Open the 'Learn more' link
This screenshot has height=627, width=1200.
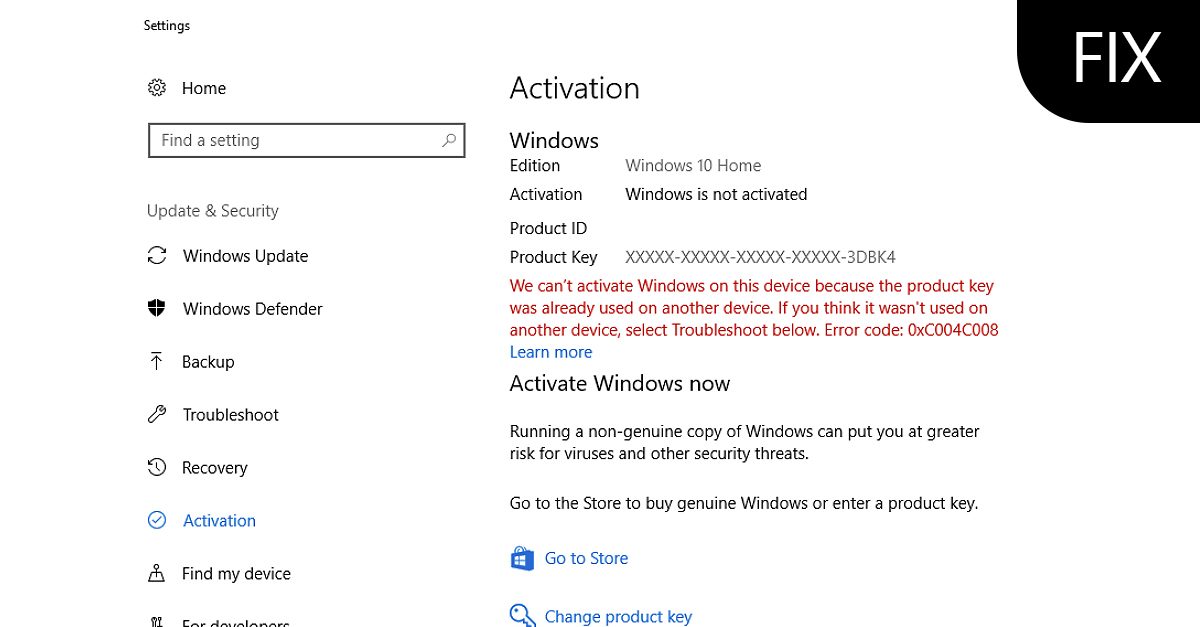click(551, 352)
